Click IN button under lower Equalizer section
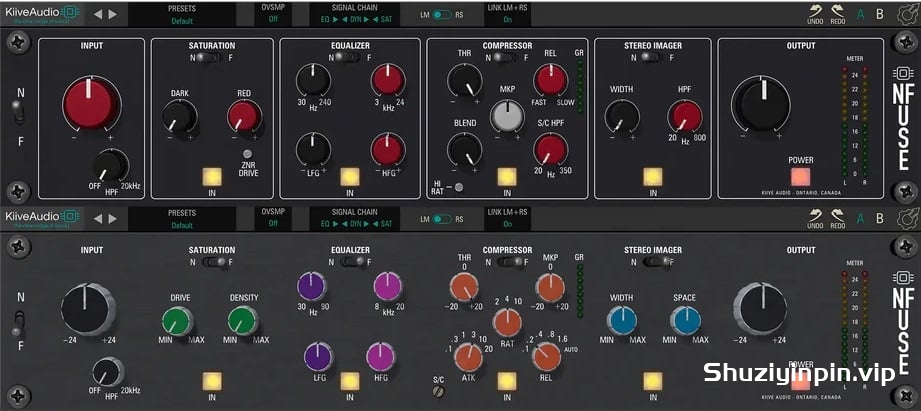921x411 pixels. click(350, 381)
